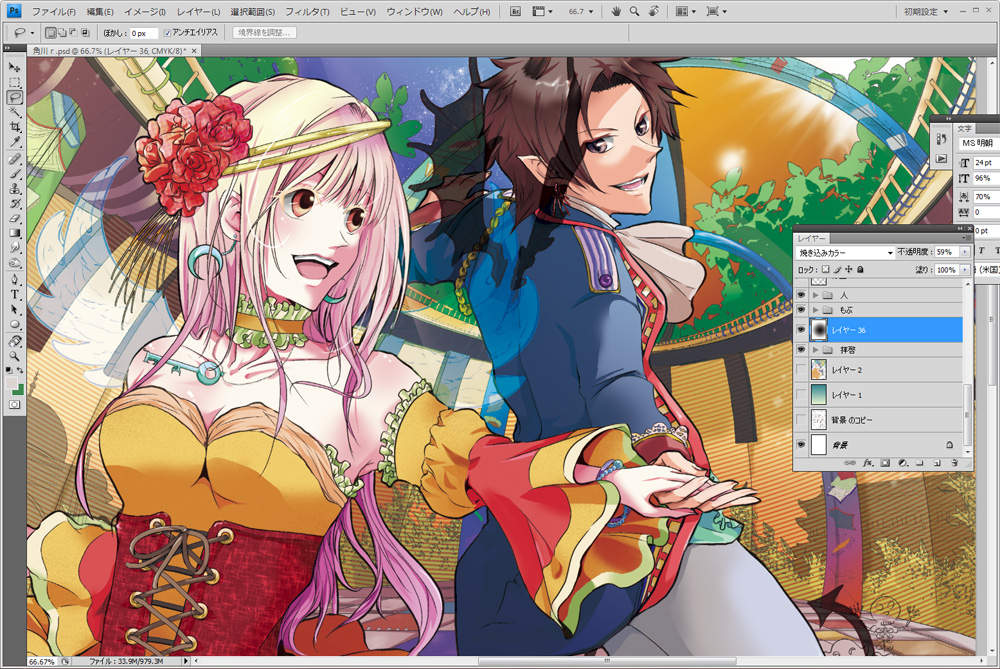1000x669 pixels.
Task: Select the Crop tool
Action: click(14, 127)
